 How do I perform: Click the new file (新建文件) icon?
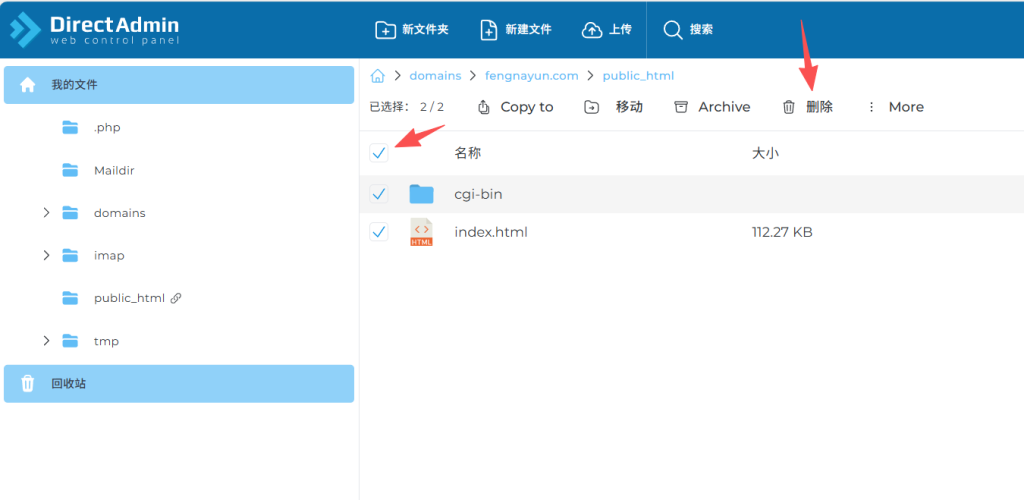click(x=488, y=30)
